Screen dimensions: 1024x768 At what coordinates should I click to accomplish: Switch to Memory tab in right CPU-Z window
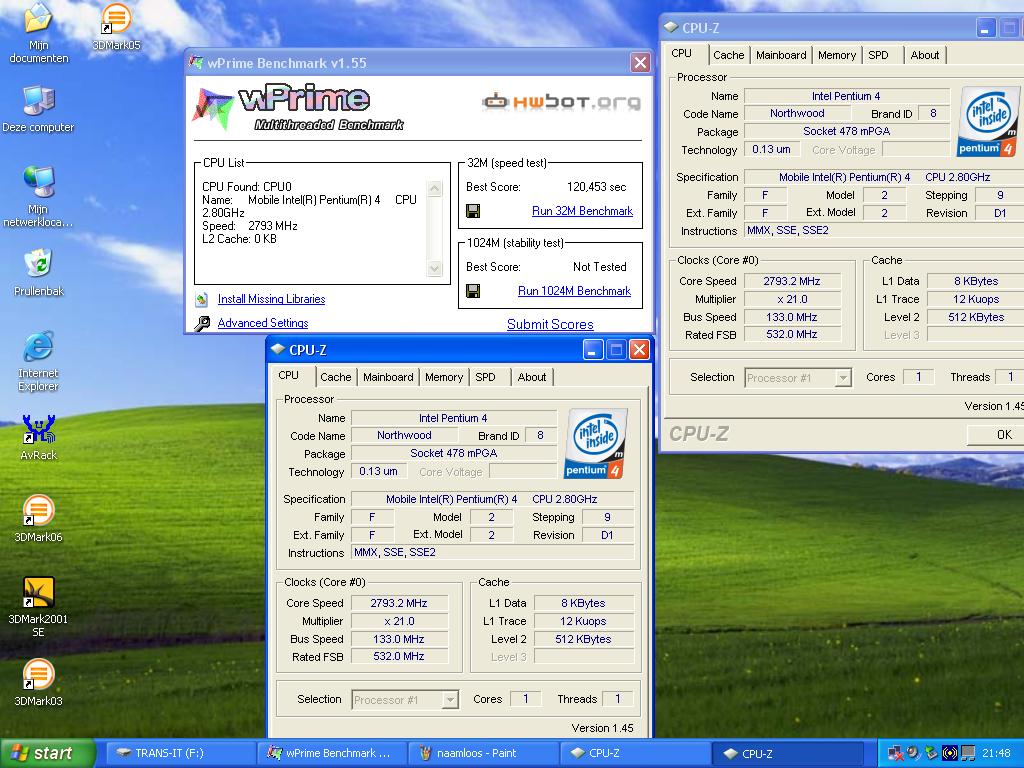pos(837,55)
